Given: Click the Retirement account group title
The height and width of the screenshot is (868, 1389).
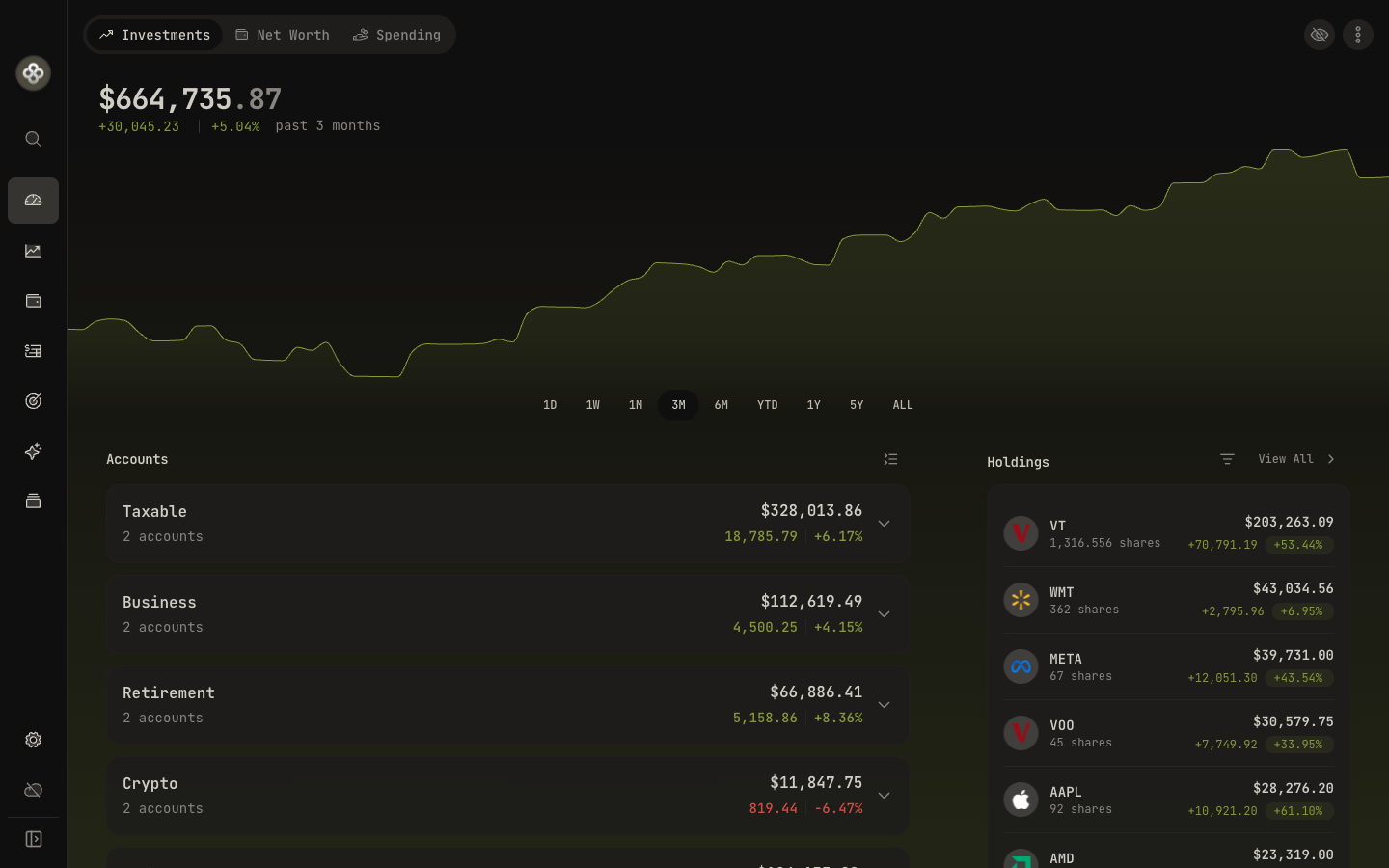Looking at the screenshot, I should point(169,692).
